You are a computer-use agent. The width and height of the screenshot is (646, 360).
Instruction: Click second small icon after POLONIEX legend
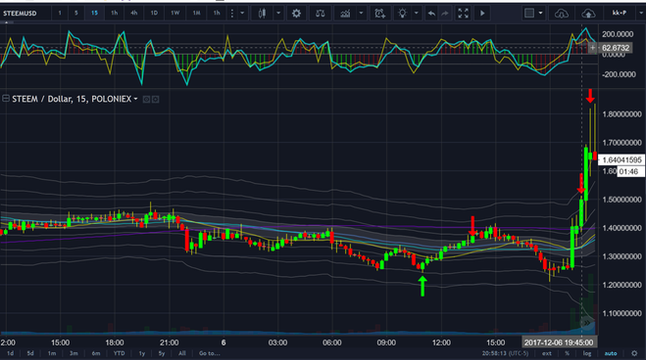click(x=155, y=99)
